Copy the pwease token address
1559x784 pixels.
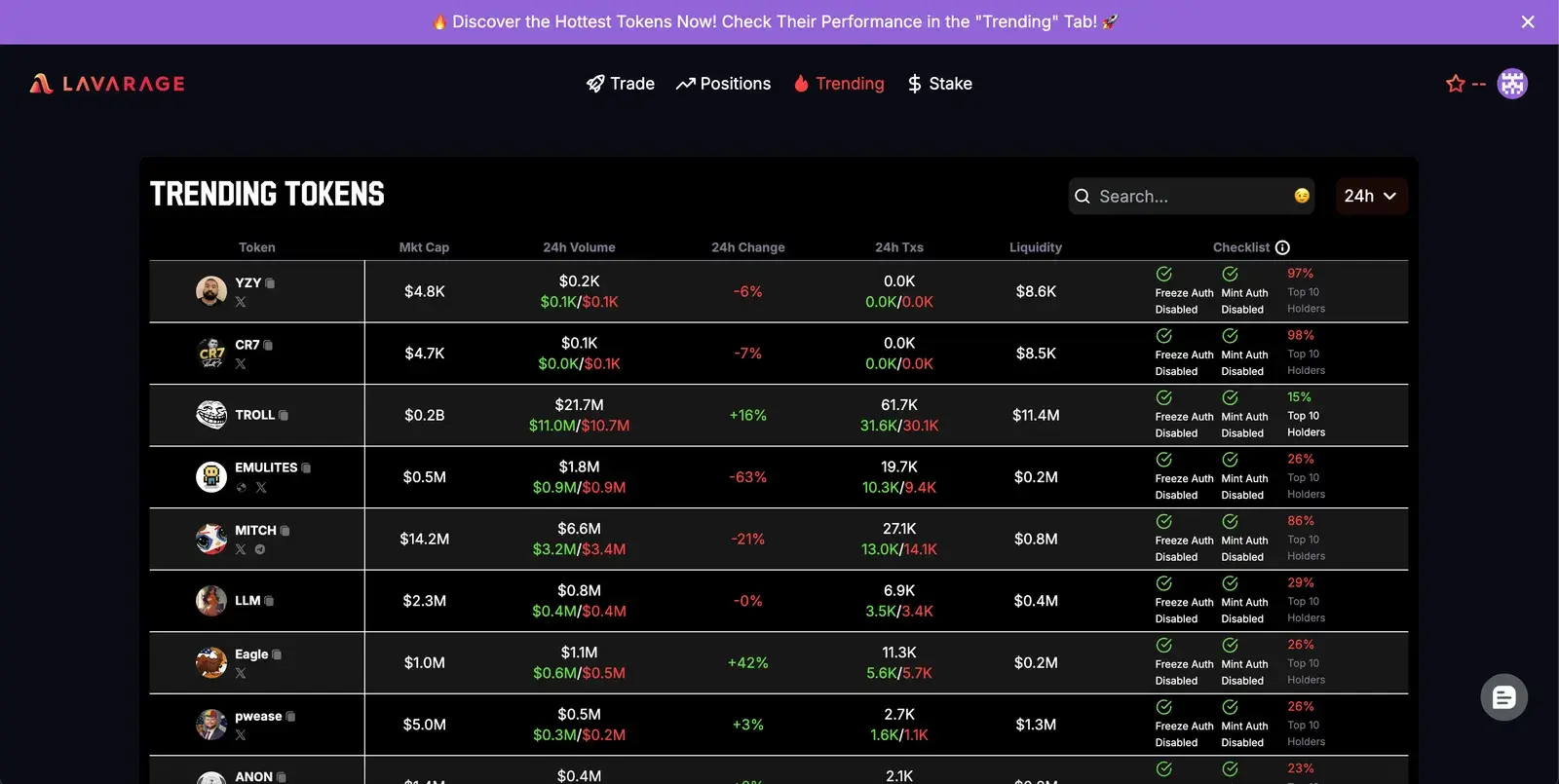tap(290, 717)
